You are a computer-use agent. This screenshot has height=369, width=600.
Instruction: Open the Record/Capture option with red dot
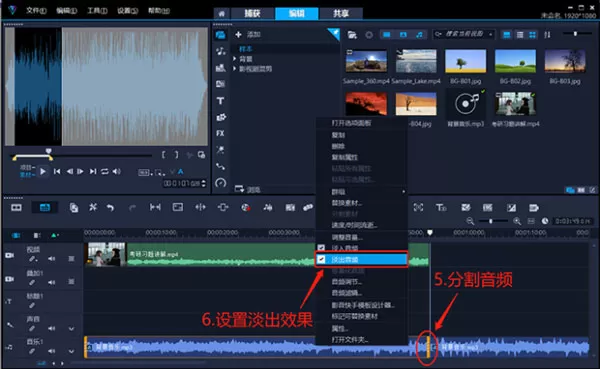246,207
